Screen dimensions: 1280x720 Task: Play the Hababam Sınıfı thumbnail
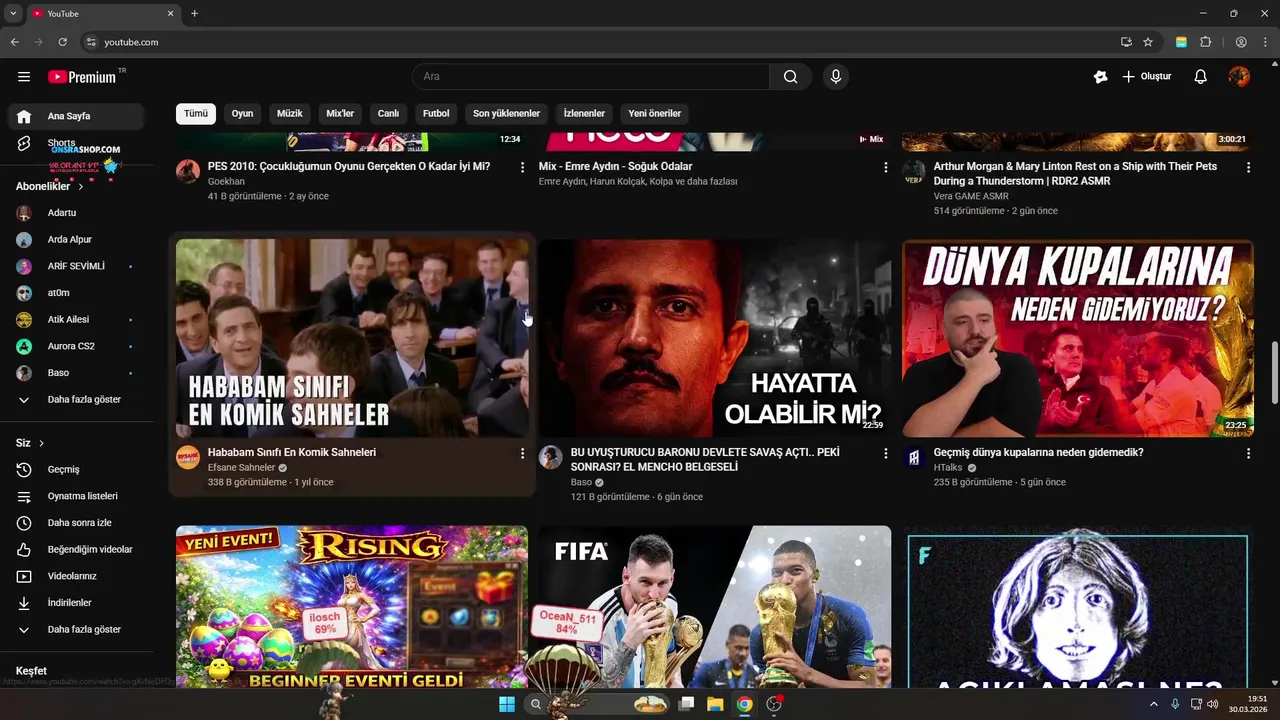(x=352, y=338)
